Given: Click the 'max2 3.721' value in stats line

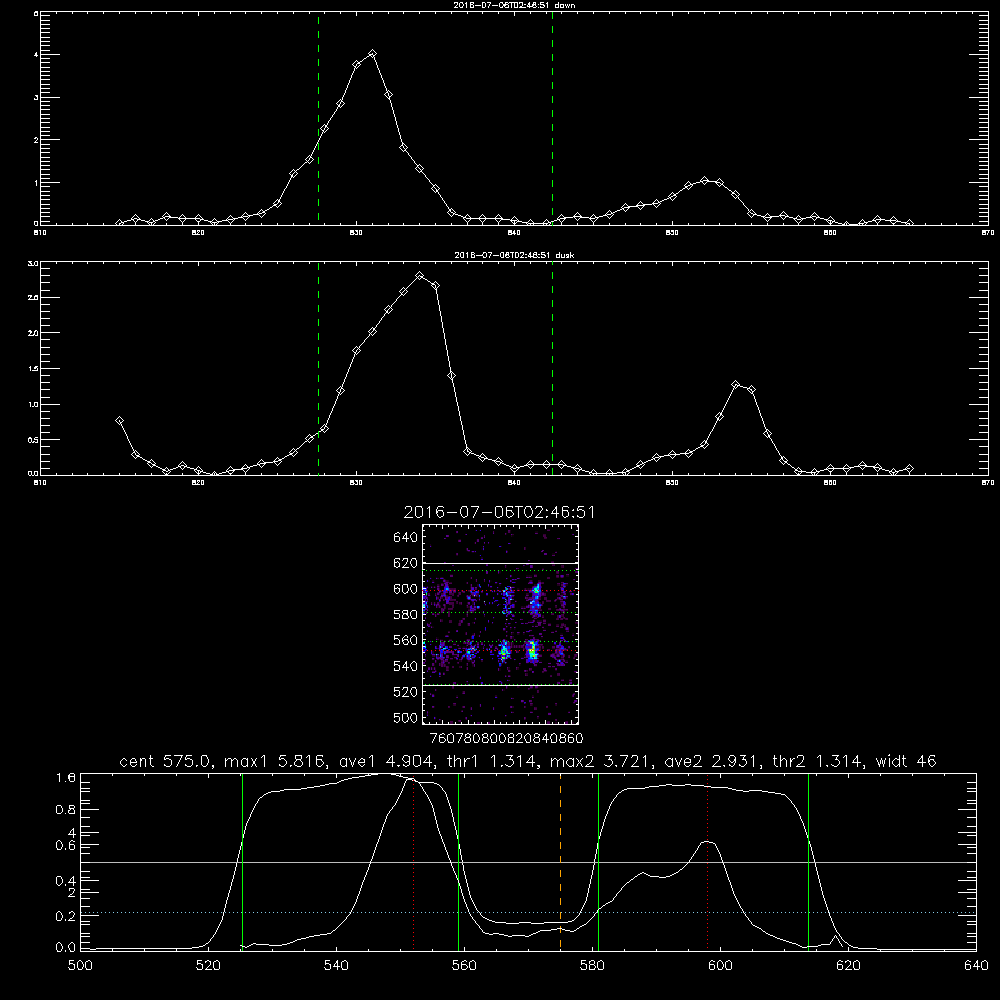Looking at the screenshot, I should [601, 761].
